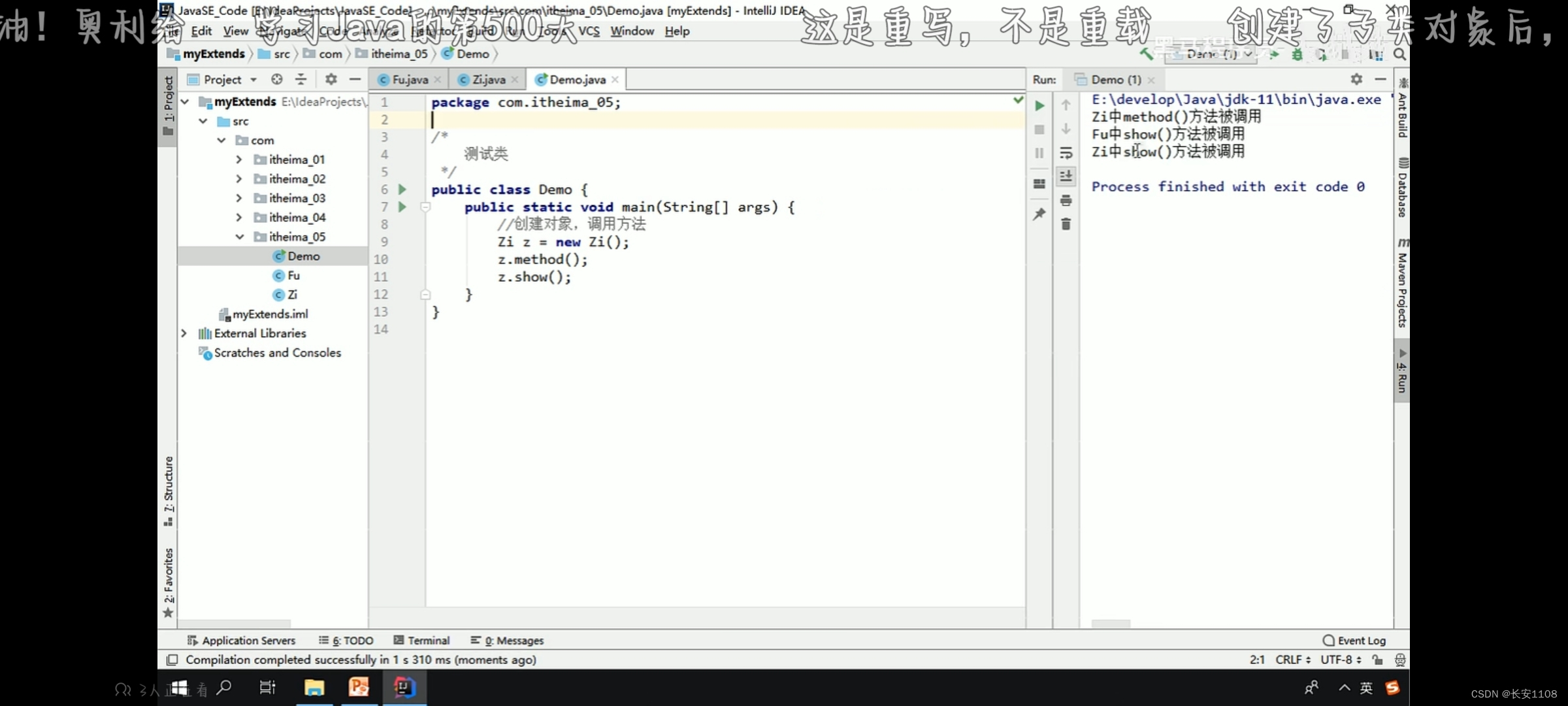This screenshot has height=706, width=1568.
Task: Open Search Everywhere magnifier icon
Action: point(1399,54)
